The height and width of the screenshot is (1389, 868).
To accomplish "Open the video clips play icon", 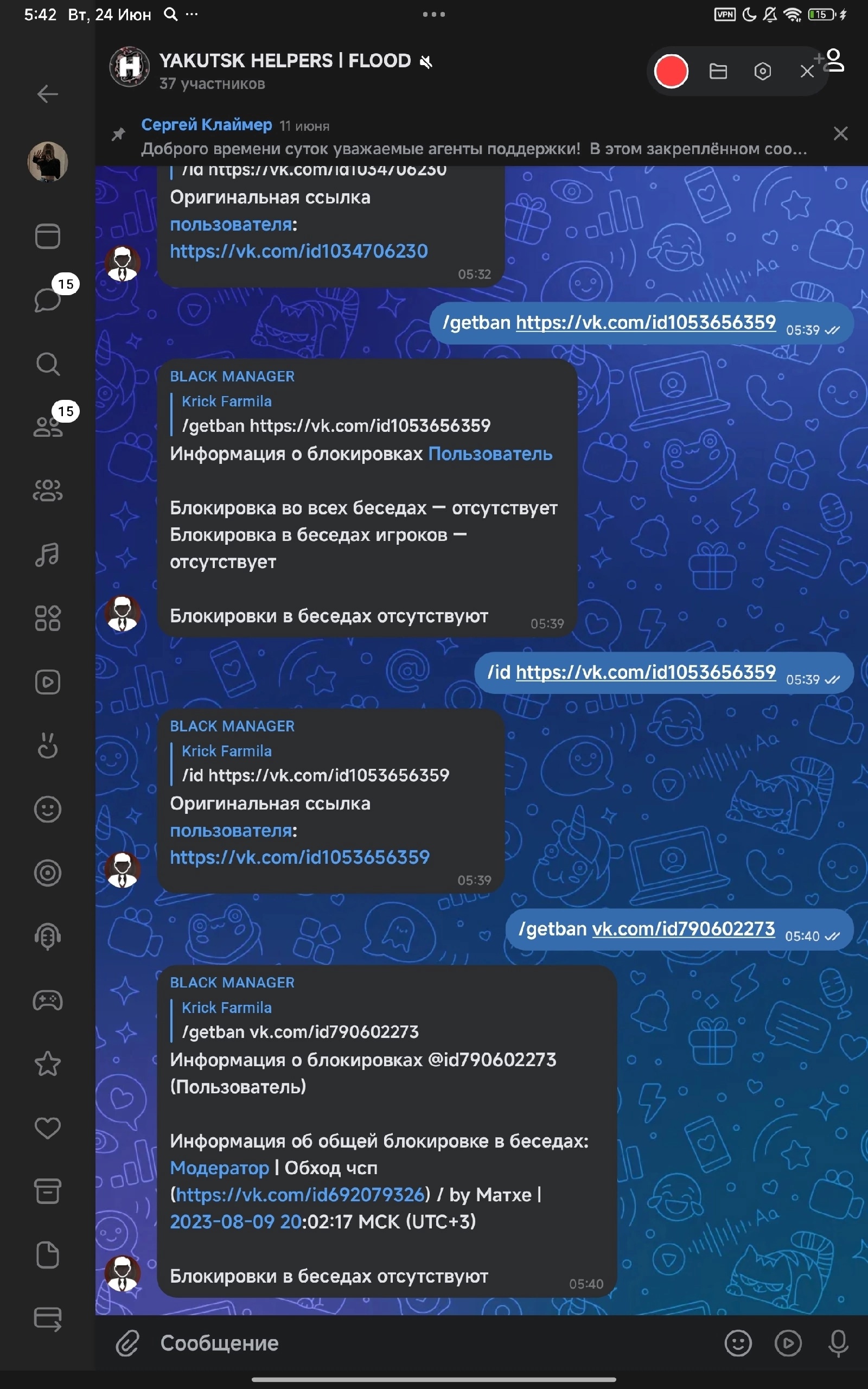I will 48,683.
